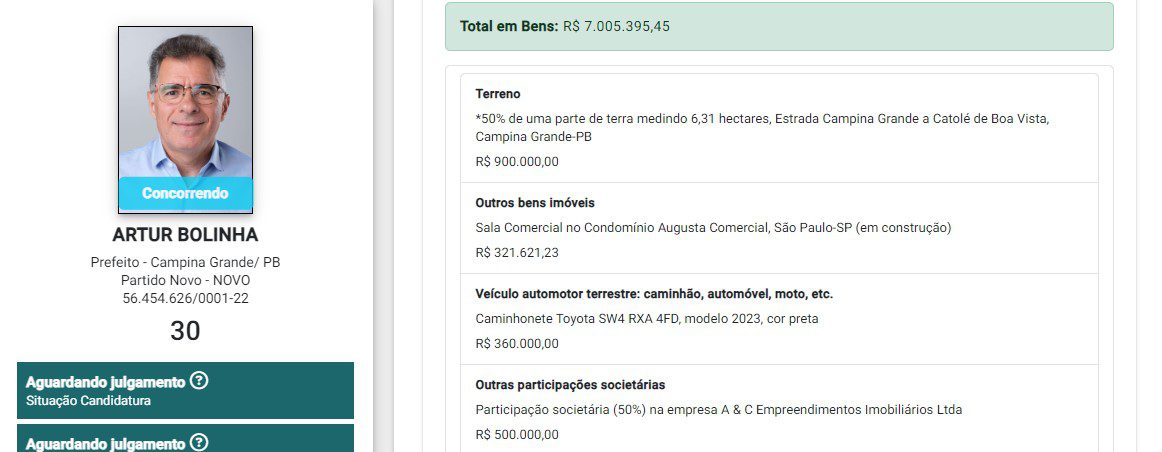Image resolution: width=1162 pixels, height=452 pixels.
Task: Click the Total em Bens summary banner
Action: (778, 26)
